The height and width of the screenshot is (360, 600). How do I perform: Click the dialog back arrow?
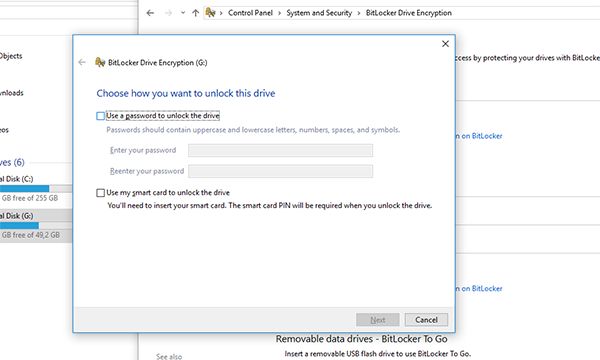[82, 62]
